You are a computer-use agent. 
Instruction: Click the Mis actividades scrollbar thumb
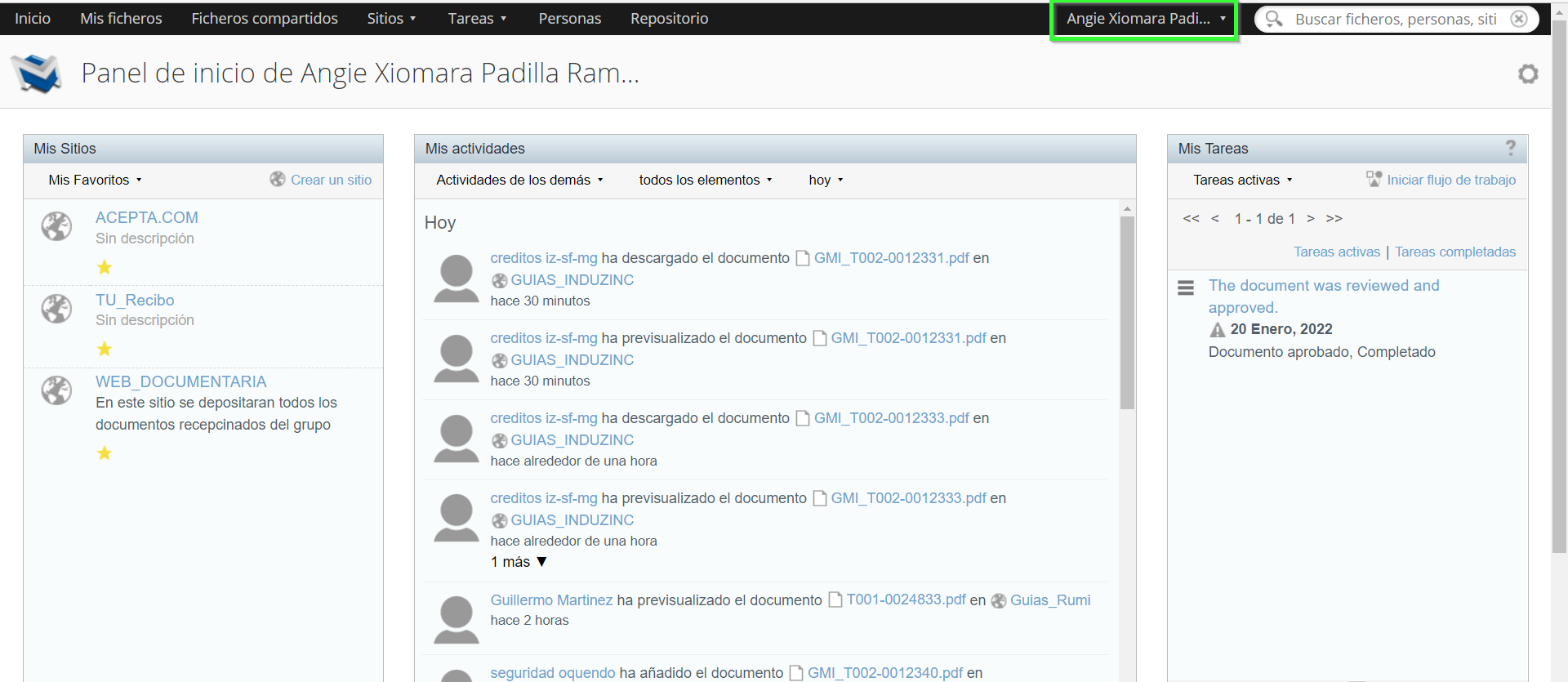[1128, 312]
